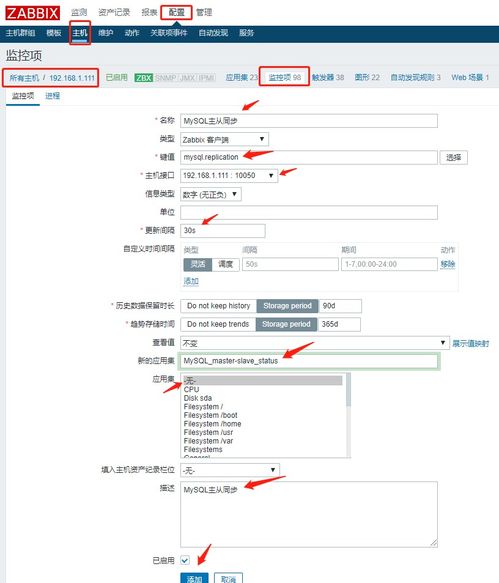Click 移除 custom interval link

click(x=448, y=264)
